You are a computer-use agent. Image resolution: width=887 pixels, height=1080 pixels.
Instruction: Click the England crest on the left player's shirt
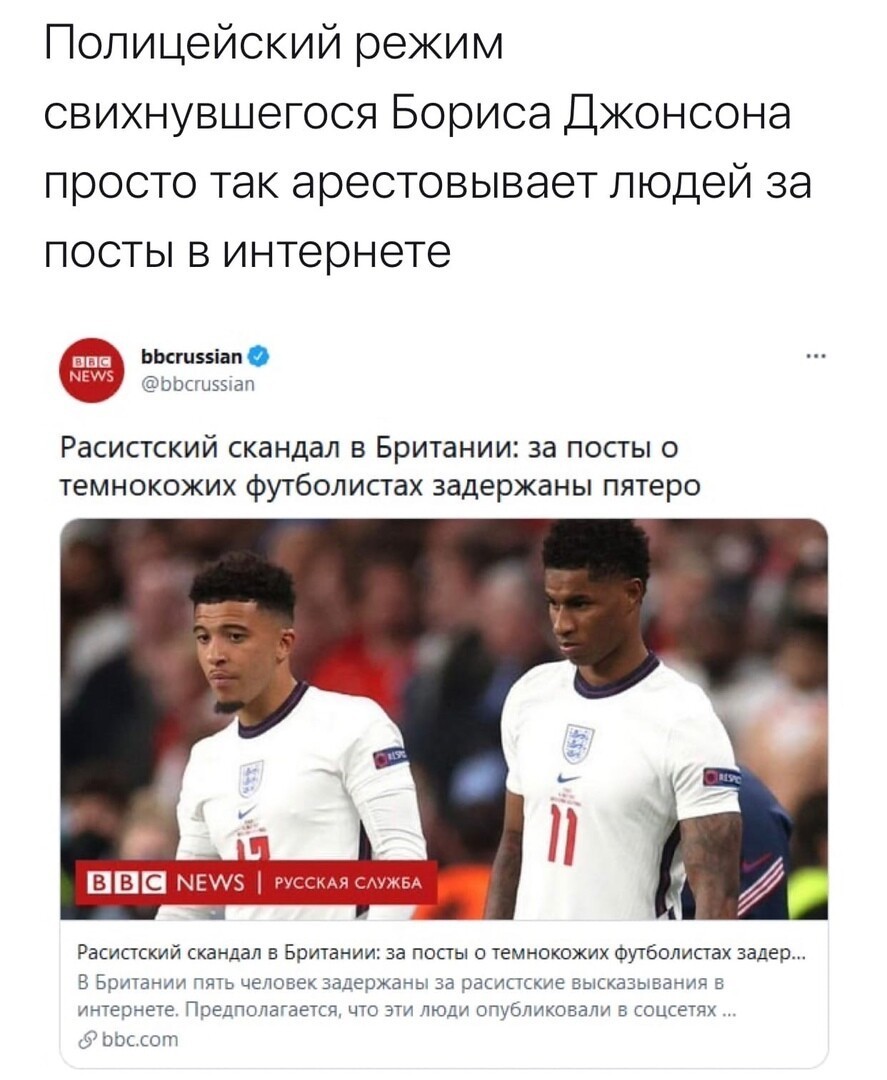tap(250, 778)
